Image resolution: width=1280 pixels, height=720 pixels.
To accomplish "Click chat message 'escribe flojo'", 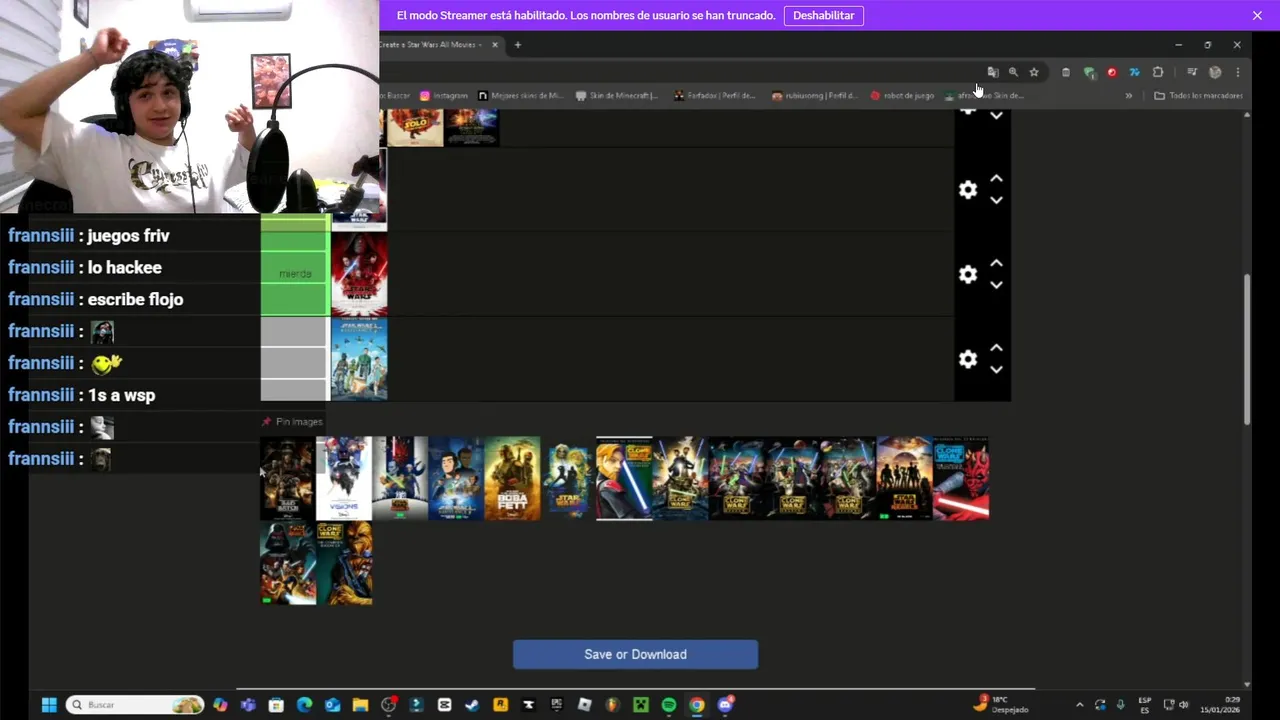I will click(x=135, y=300).
